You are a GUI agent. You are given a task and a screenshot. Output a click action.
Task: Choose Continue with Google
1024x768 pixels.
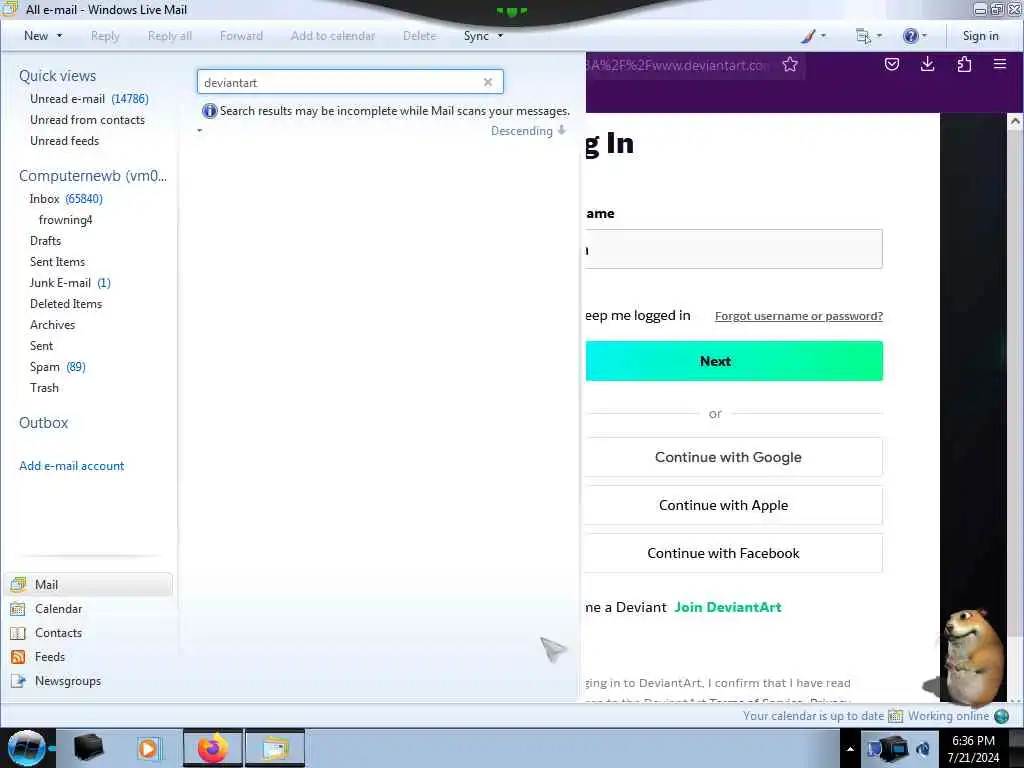click(x=733, y=457)
